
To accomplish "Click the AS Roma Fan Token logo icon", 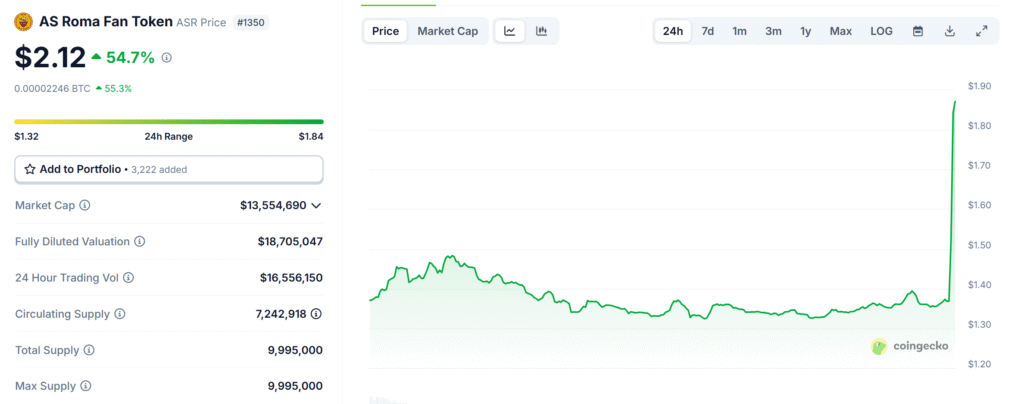I will coord(24,22).
